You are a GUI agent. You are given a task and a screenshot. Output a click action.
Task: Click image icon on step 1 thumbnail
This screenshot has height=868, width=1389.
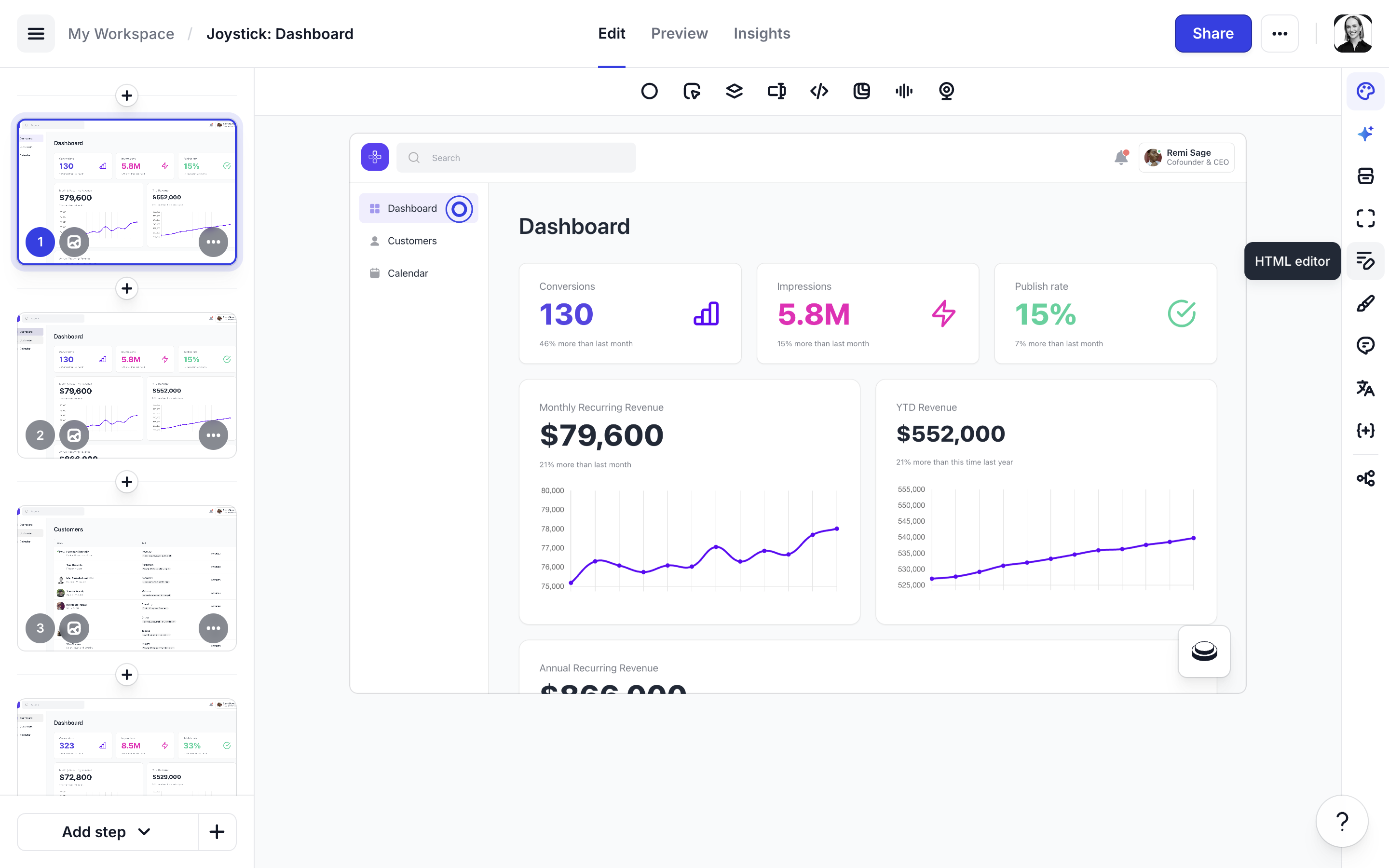[x=74, y=242]
